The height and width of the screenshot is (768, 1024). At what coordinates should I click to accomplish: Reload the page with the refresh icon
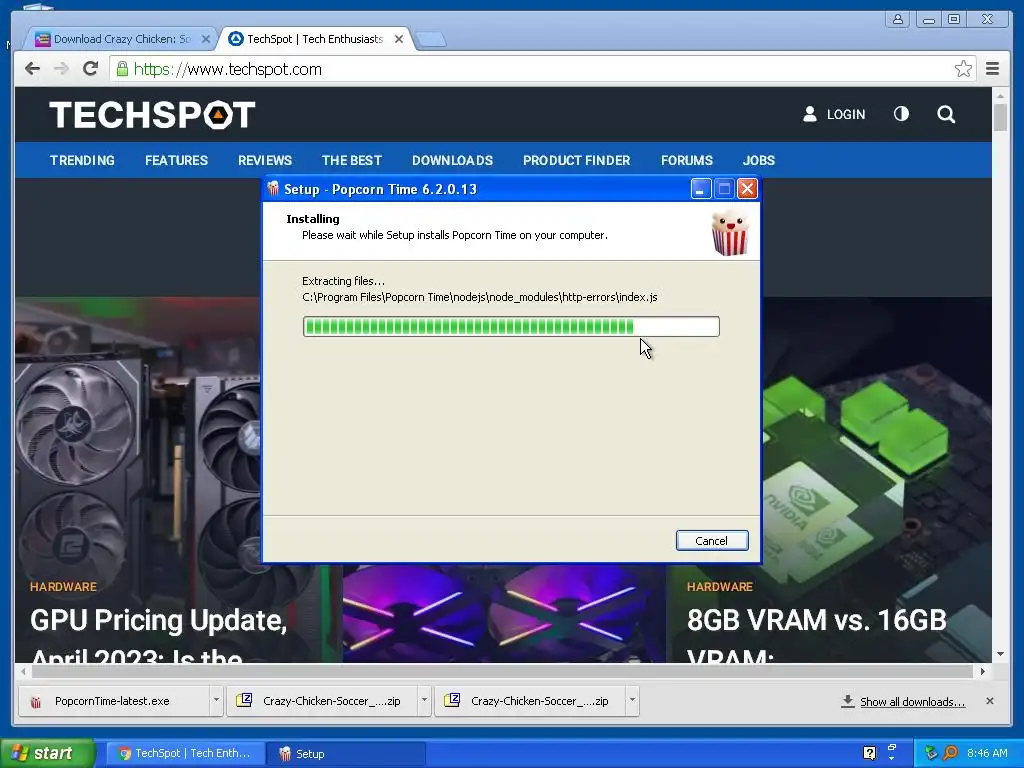(91, 69)
